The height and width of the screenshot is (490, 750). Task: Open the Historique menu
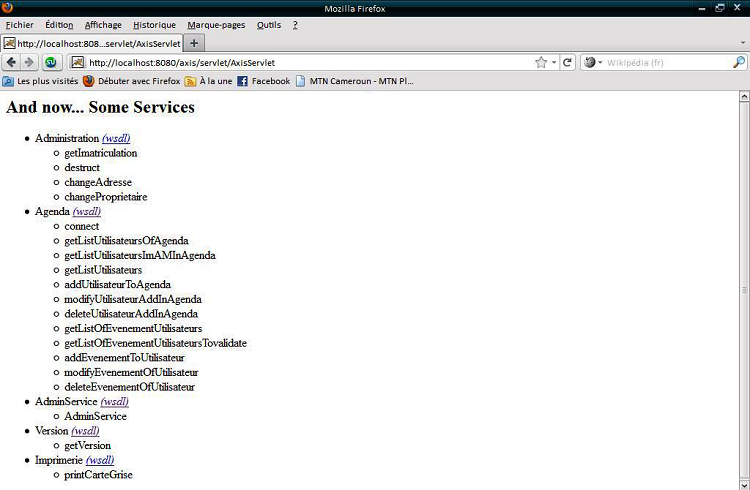[x=154, y=24]
